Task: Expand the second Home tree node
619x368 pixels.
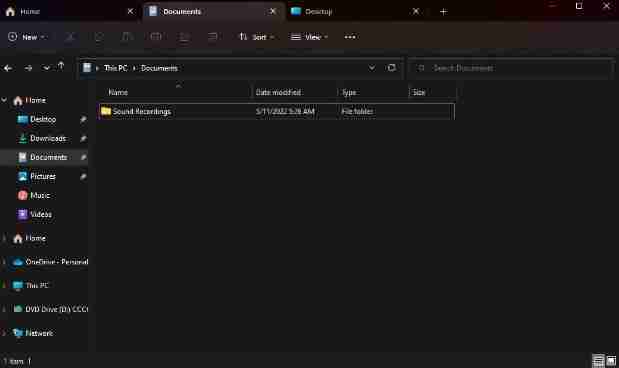Action: coord(4,238)
